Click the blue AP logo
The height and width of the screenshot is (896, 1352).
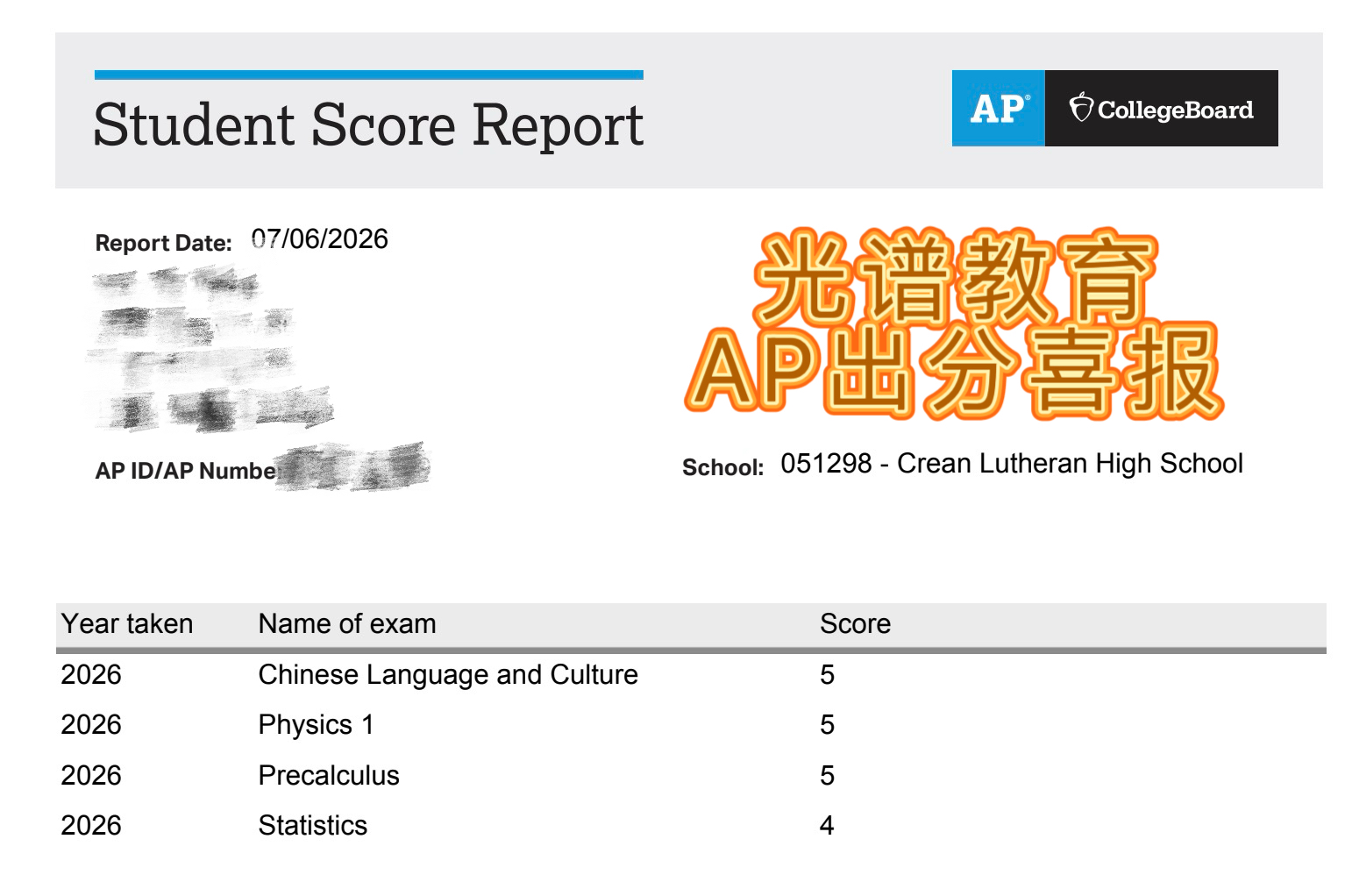998,108
